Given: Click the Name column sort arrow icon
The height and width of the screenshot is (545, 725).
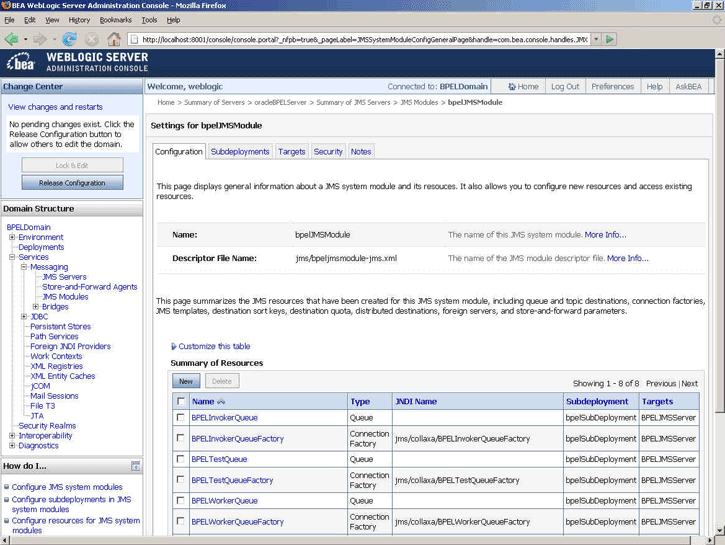Looking at the screenshot, I should click(221, 402).
